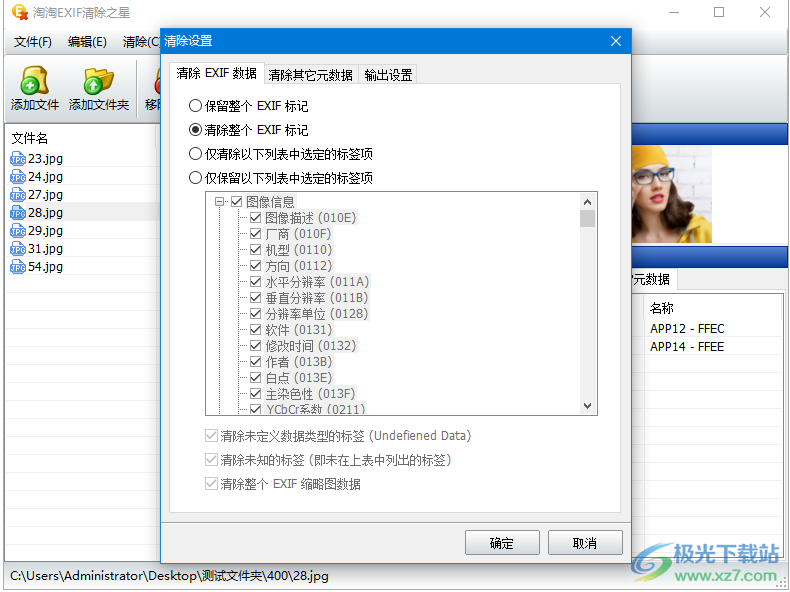Select the 54.jpg file in list
Image resolution: width=790 pixels, height=592 pixels.
[x=45, y=267]
